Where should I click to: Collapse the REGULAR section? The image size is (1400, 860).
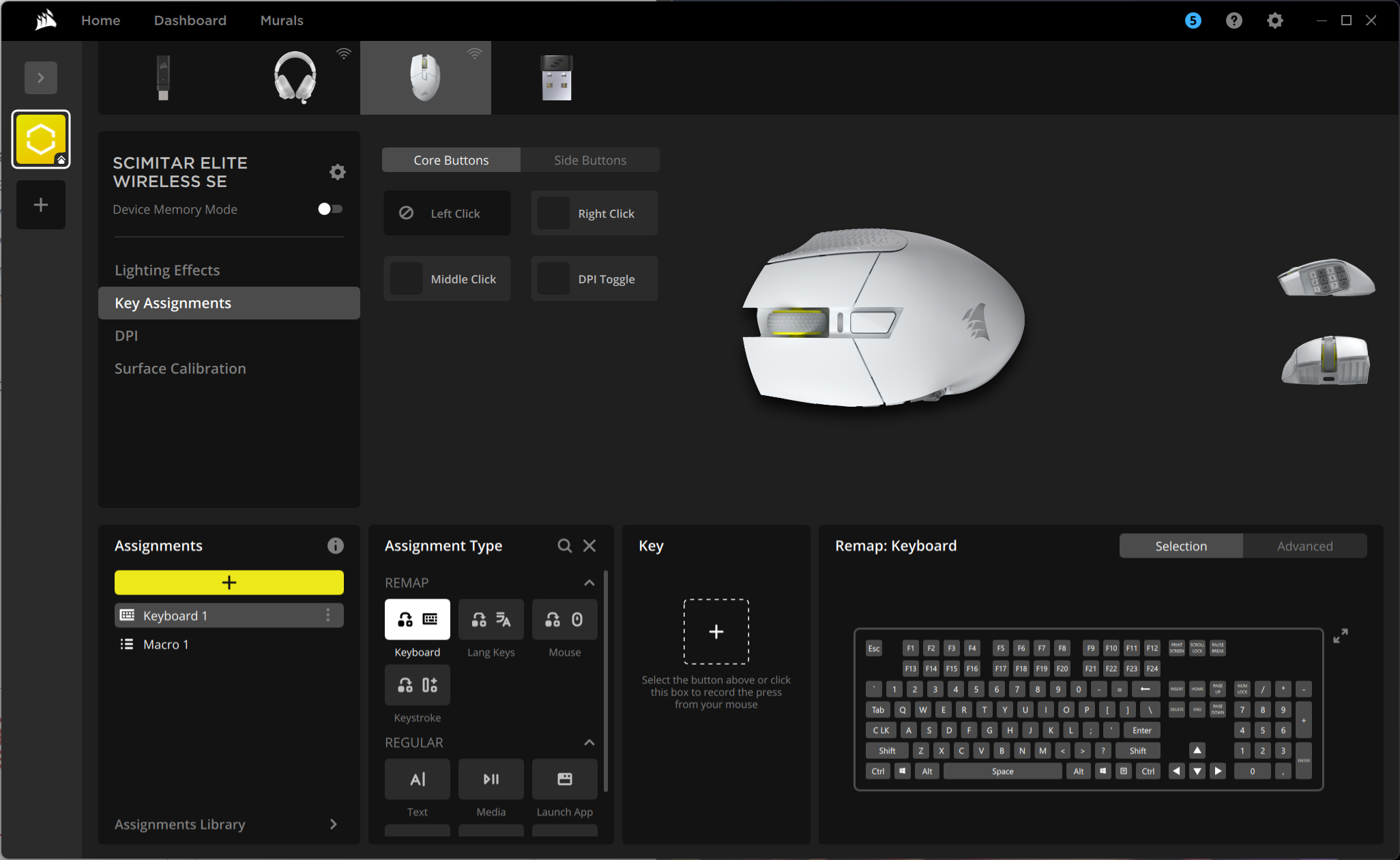pyautogui.click(x=589, y=743)
